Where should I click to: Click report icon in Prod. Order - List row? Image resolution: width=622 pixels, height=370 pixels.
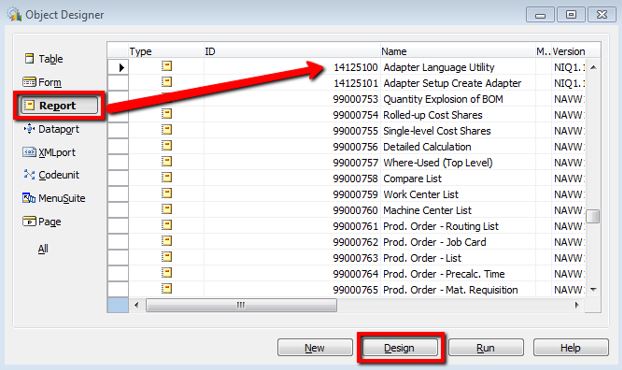(167, 257)
